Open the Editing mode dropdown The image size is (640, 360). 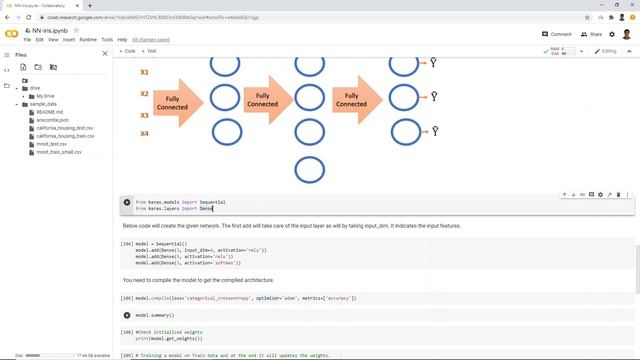pos(605,51)
